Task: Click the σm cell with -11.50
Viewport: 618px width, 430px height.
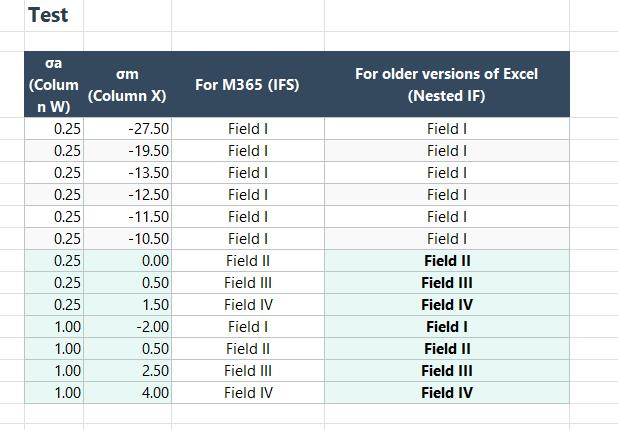Action: coord(127,217)
